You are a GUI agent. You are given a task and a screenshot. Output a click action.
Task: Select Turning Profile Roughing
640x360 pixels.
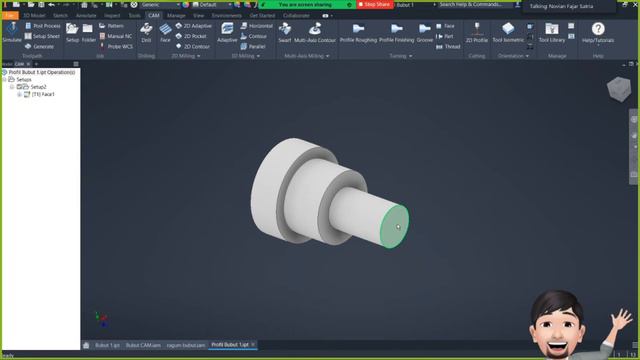click(358, 33)
